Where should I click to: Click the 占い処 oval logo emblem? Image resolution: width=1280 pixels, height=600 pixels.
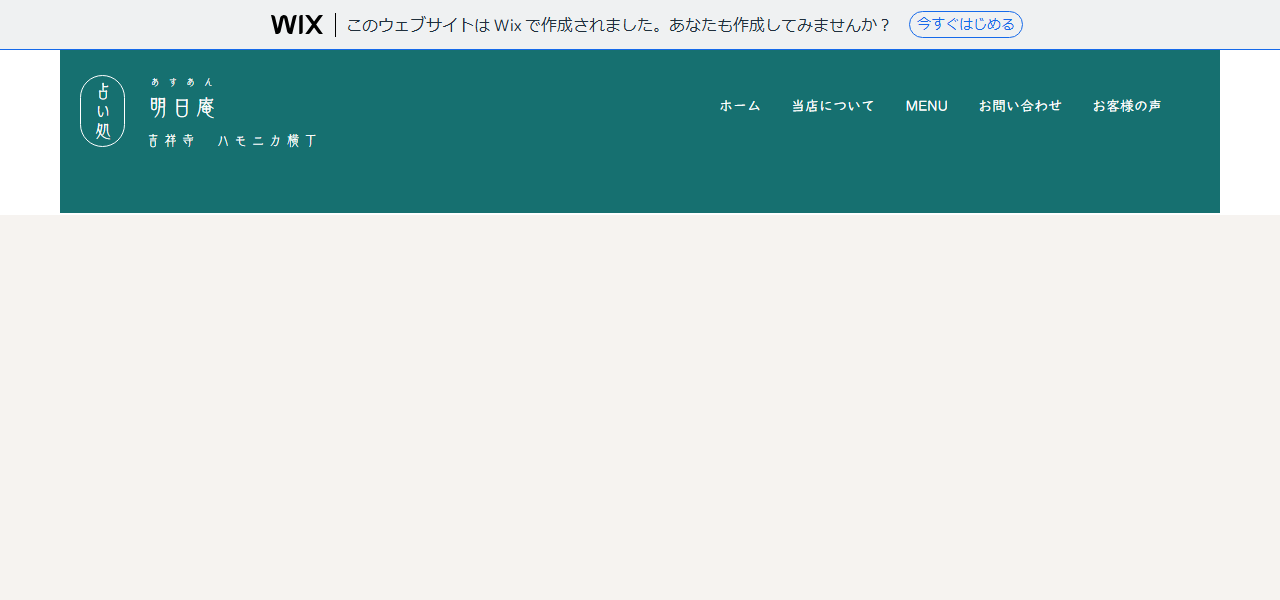[x=102, y=111]
